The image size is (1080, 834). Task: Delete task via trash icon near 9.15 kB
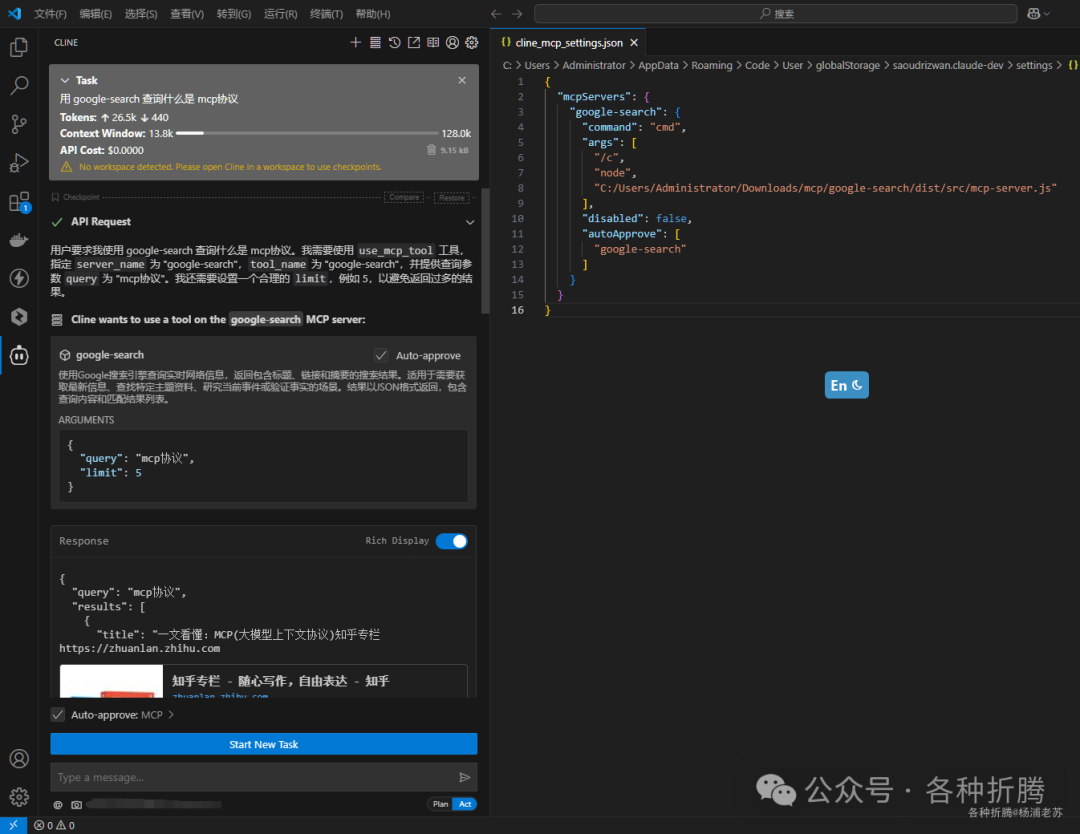(x=431, y=149)
